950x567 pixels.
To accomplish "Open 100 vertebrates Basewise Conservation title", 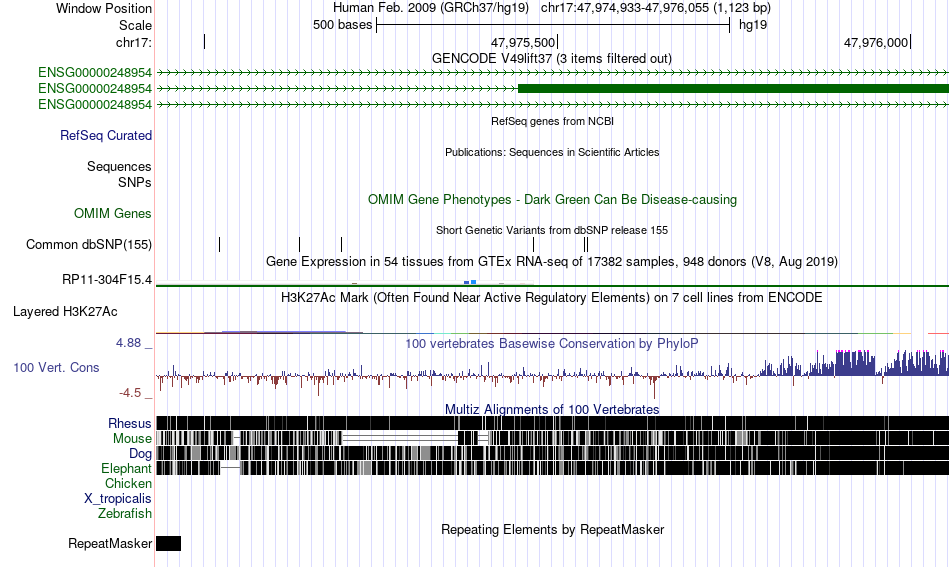I will 552,343.
